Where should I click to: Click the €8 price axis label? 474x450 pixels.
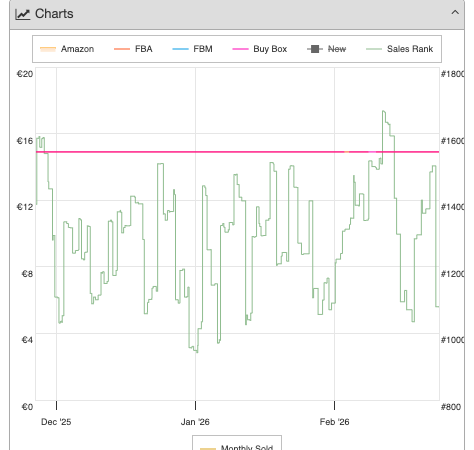tap(27, 274)
